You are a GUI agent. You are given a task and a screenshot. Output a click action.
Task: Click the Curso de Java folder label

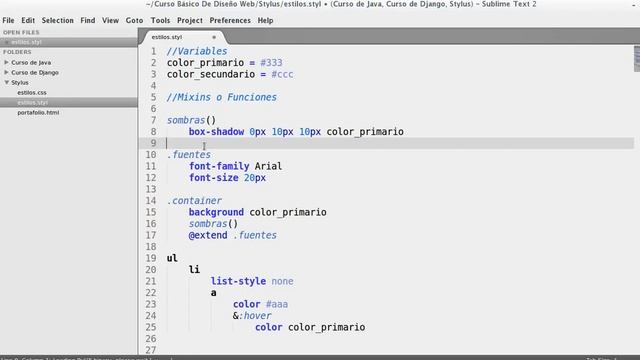point(31,62)
